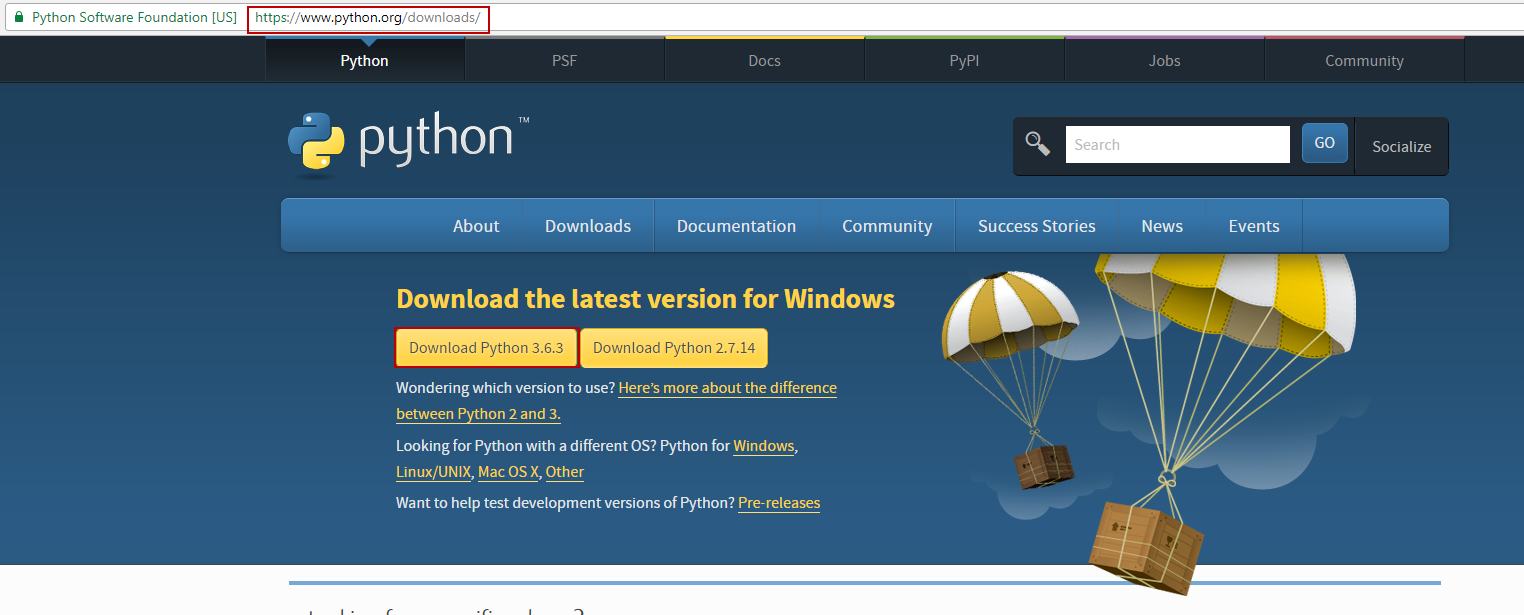Open the Socialize dropdown
This screenshot has width=1524, height=615.
(1401, 146)
